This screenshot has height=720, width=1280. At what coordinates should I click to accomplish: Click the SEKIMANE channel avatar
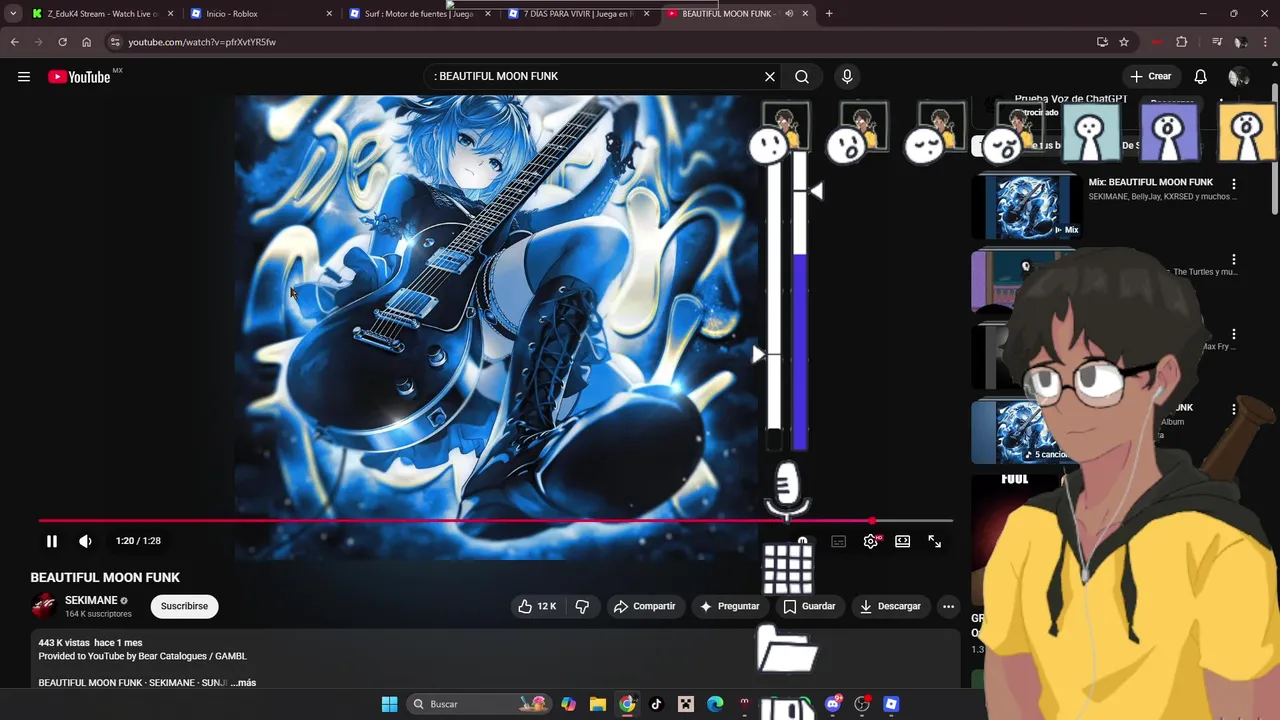pyautogui.click(x=43, y=606)
